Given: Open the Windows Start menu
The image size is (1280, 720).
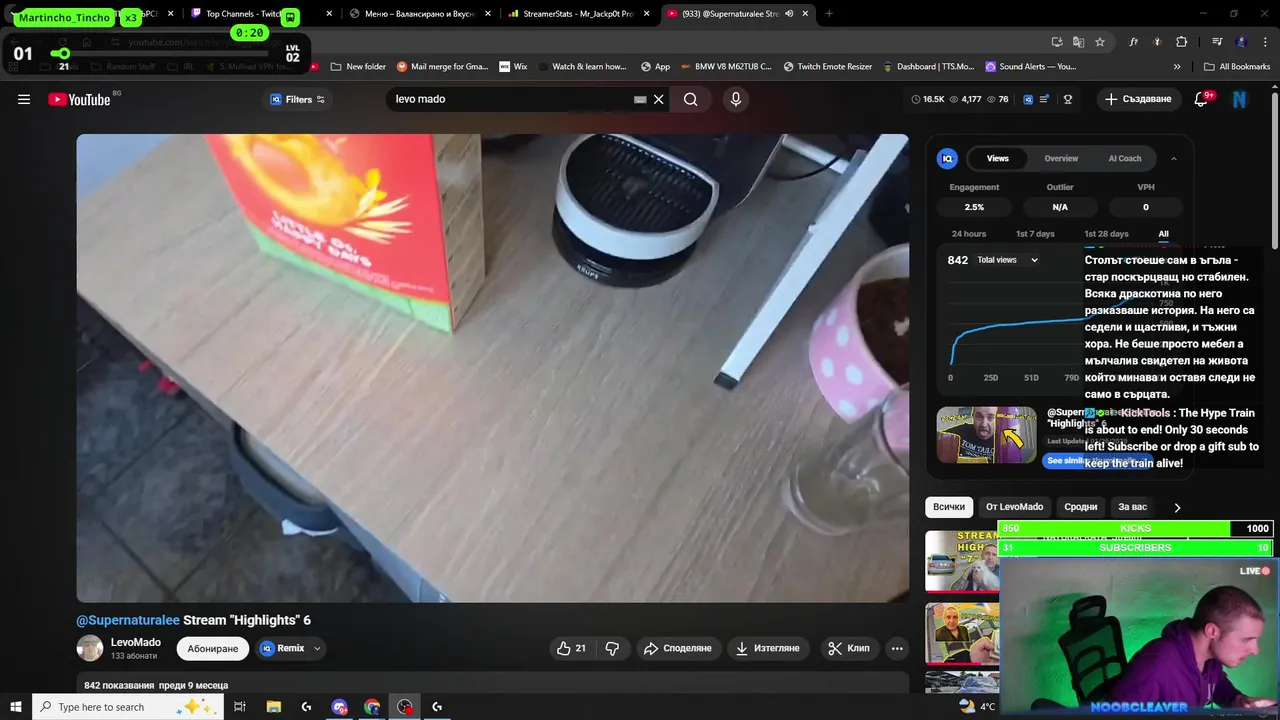Looking at the screenshot, I should 15,707.
